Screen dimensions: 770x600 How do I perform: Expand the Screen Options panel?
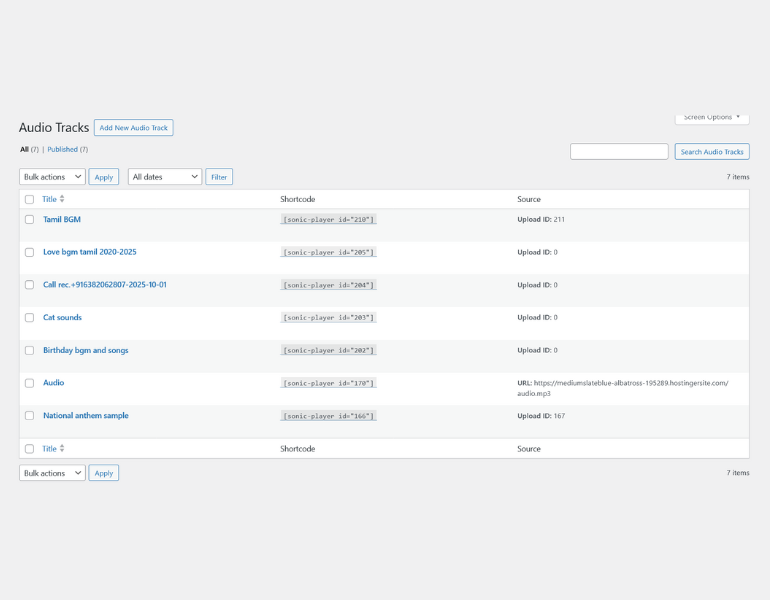[712, 117]
